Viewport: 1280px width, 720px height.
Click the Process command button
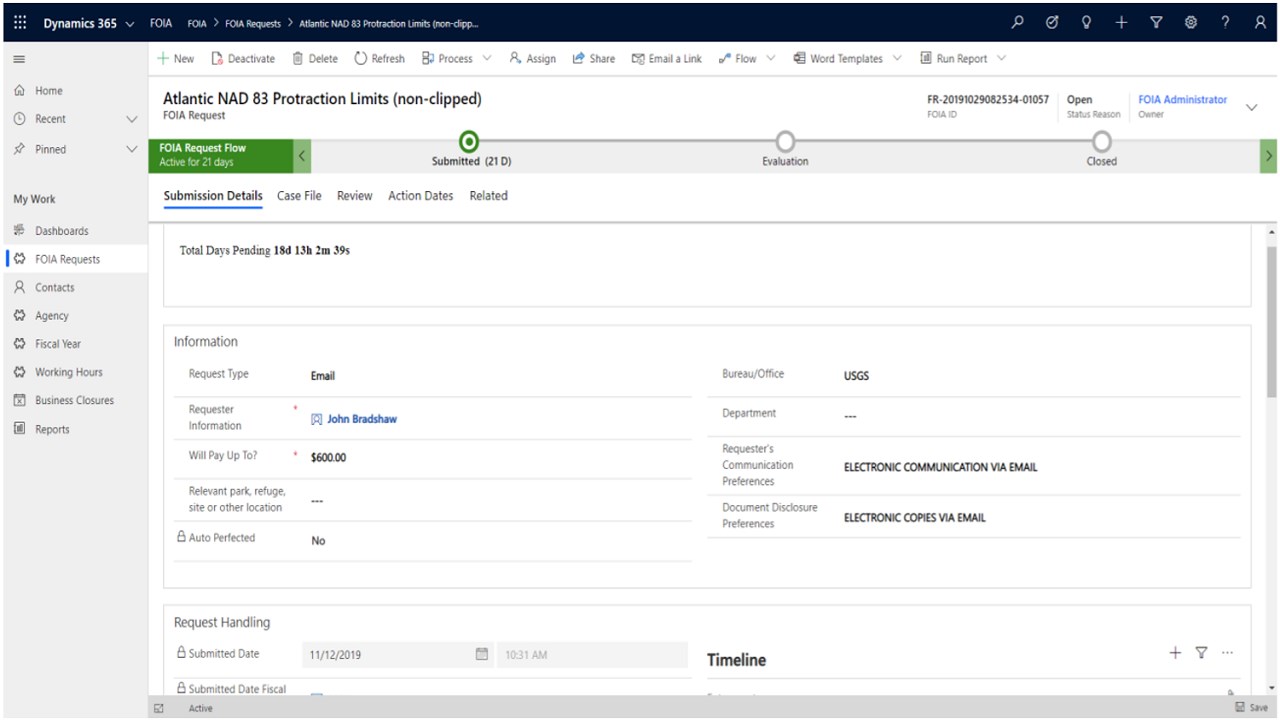click(x=447, y=59)
